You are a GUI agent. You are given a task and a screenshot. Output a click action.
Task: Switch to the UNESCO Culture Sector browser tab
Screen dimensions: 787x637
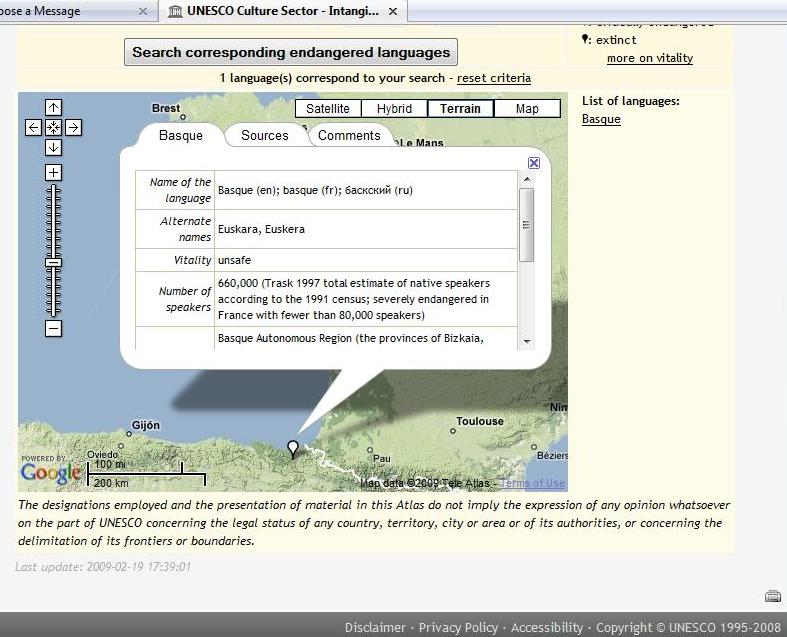coord(283,11)
